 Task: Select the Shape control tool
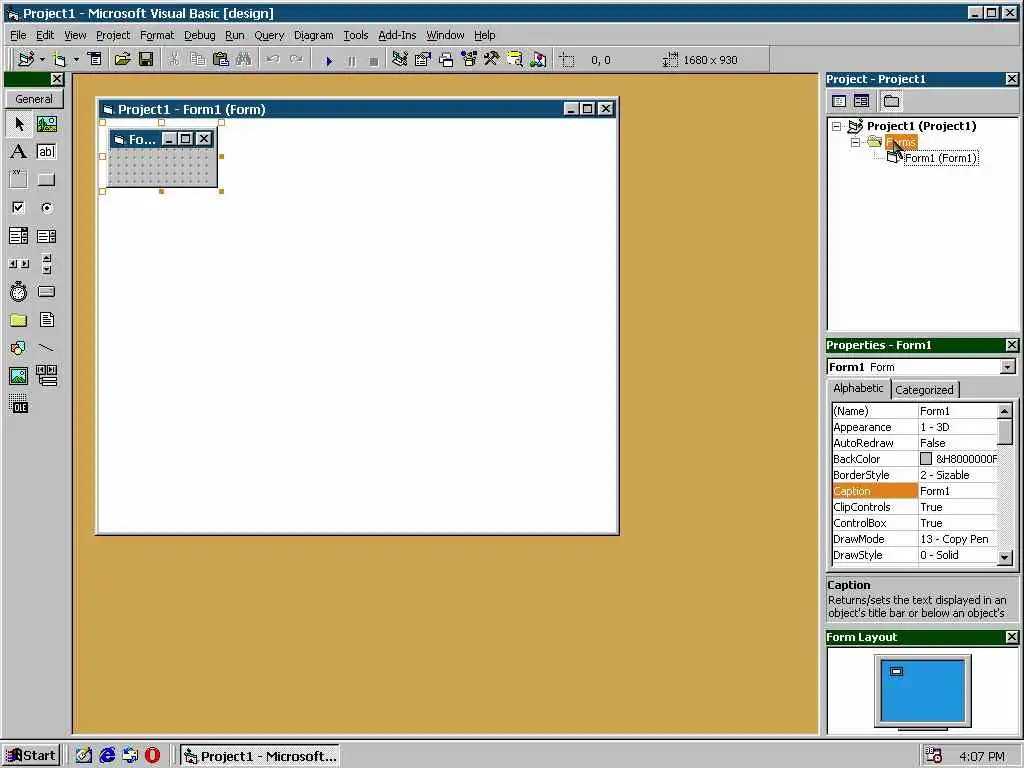point(19,347)
